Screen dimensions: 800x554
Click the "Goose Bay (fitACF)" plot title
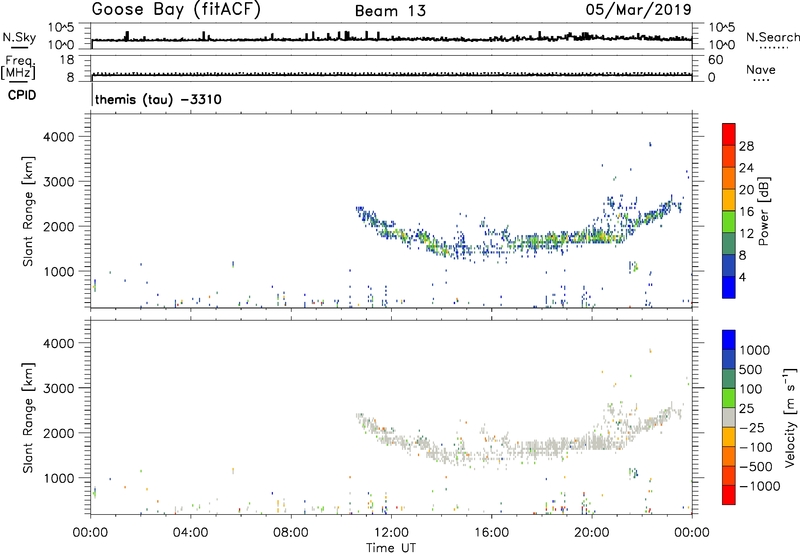(176, 10)
